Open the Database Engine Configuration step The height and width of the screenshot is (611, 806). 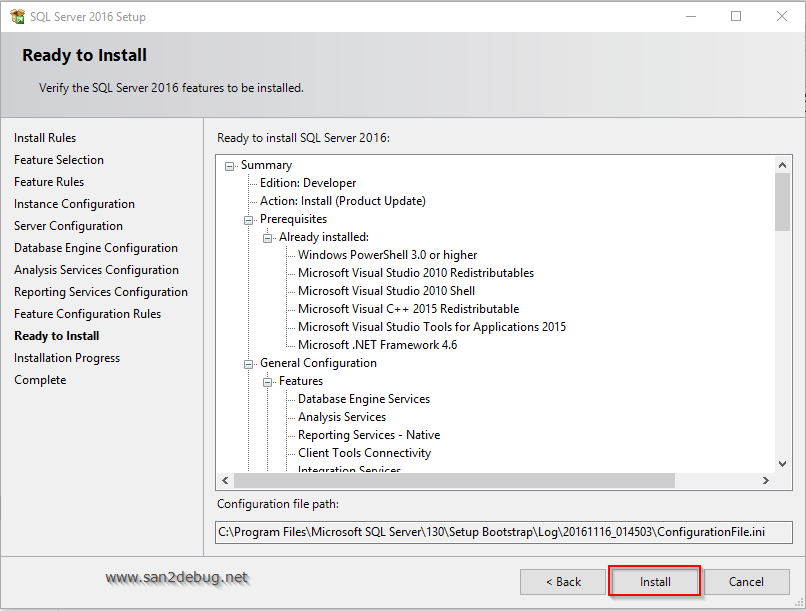pyautogui.click(x=96, y=248)
